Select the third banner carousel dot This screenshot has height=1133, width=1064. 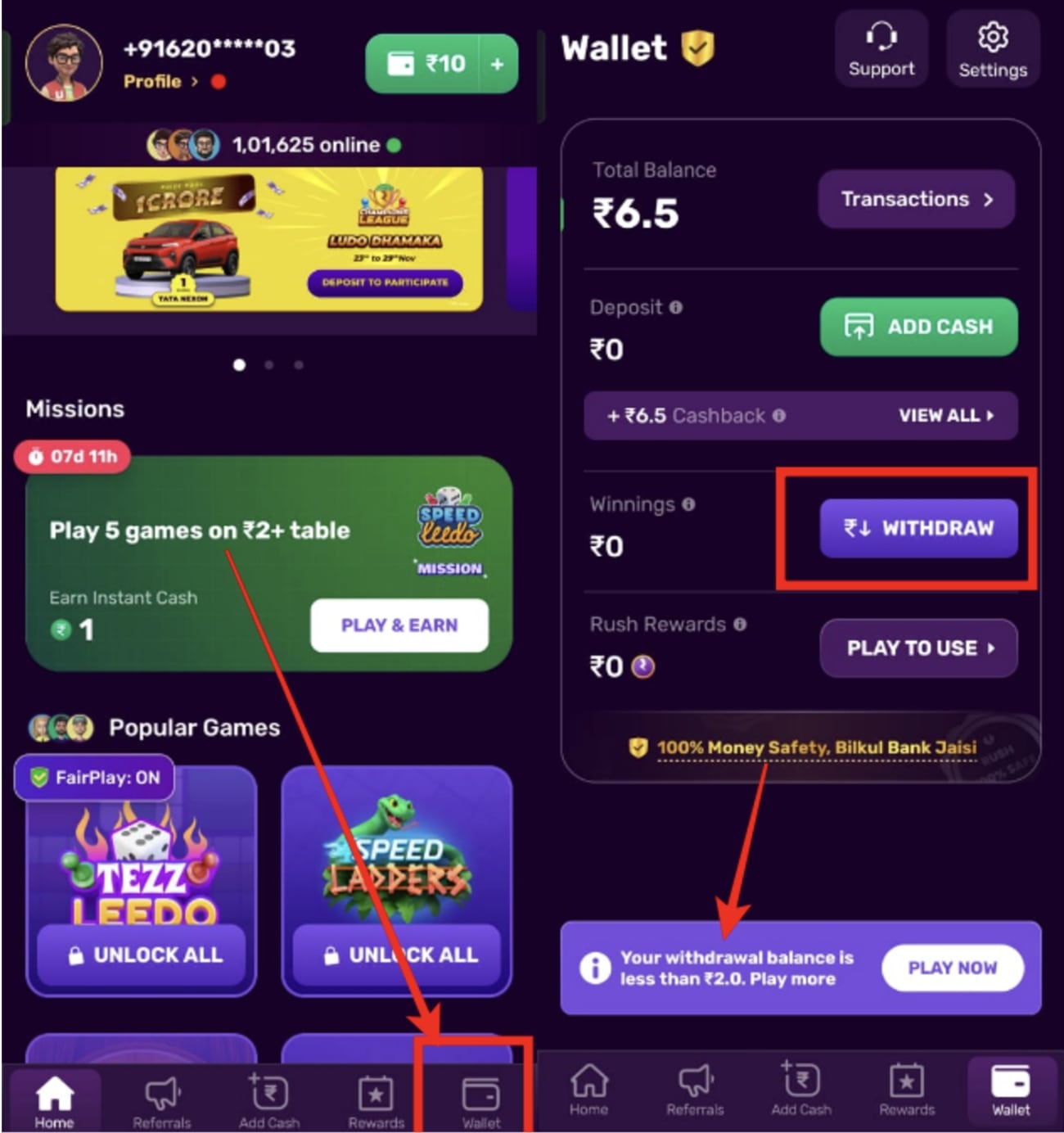click(x=299, y=365)
